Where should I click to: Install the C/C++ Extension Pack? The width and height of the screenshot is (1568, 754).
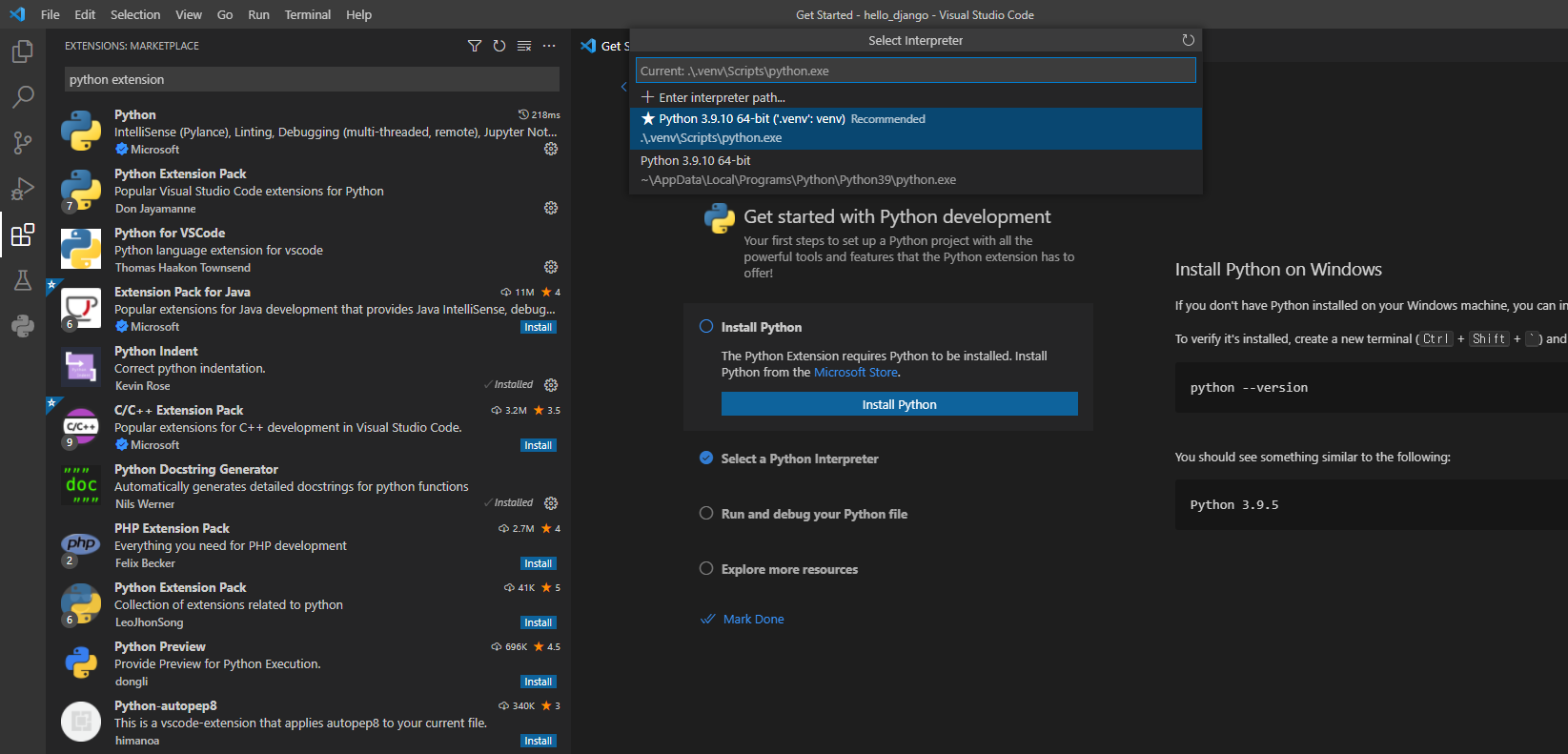tap(539, 445)
